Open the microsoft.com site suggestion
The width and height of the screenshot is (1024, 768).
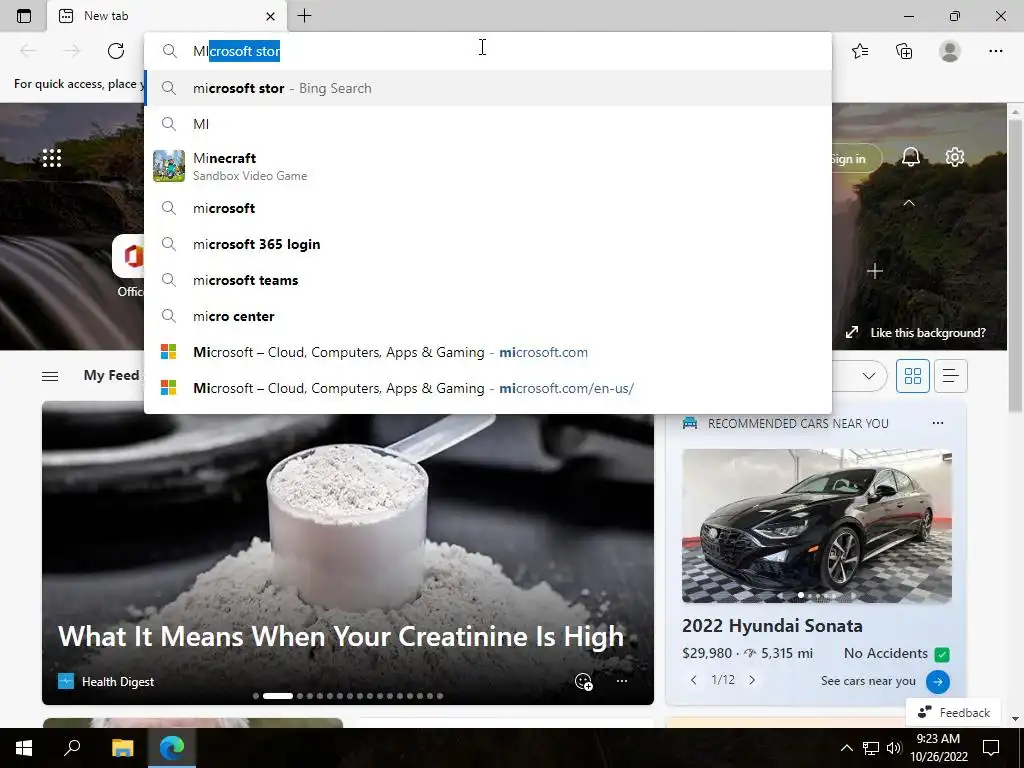point(488,352)
